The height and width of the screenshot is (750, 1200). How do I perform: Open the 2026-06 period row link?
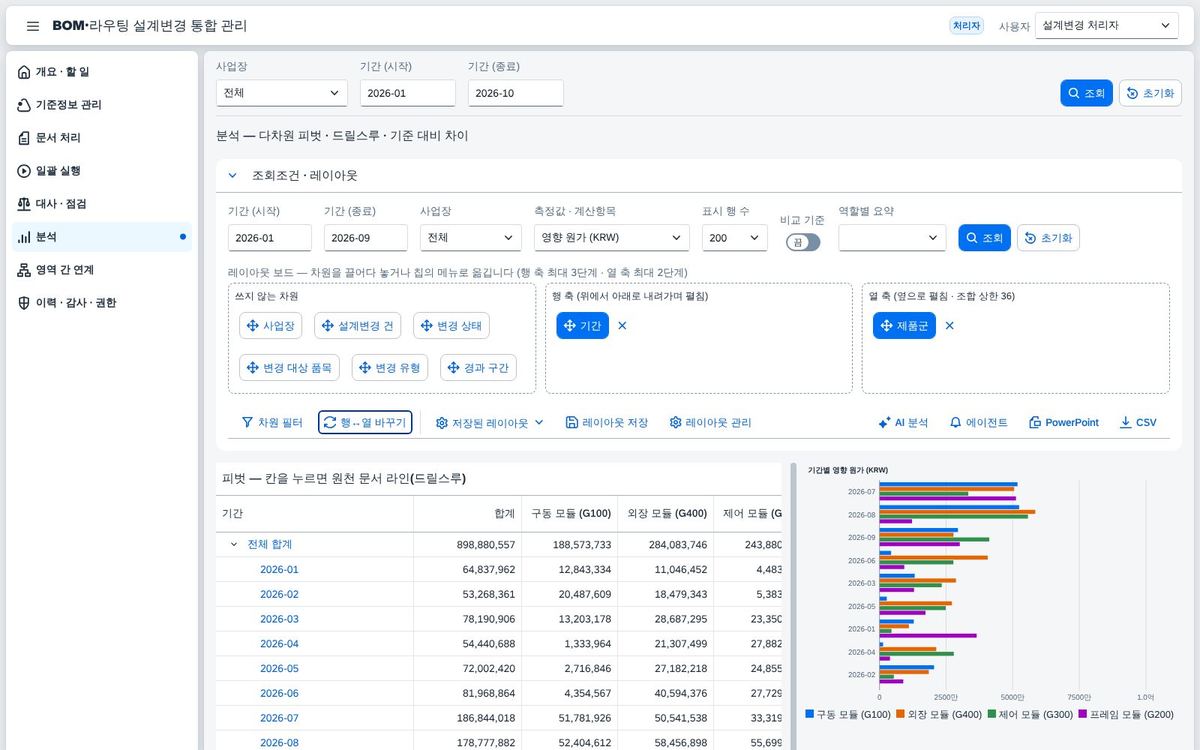pos(279,693)
